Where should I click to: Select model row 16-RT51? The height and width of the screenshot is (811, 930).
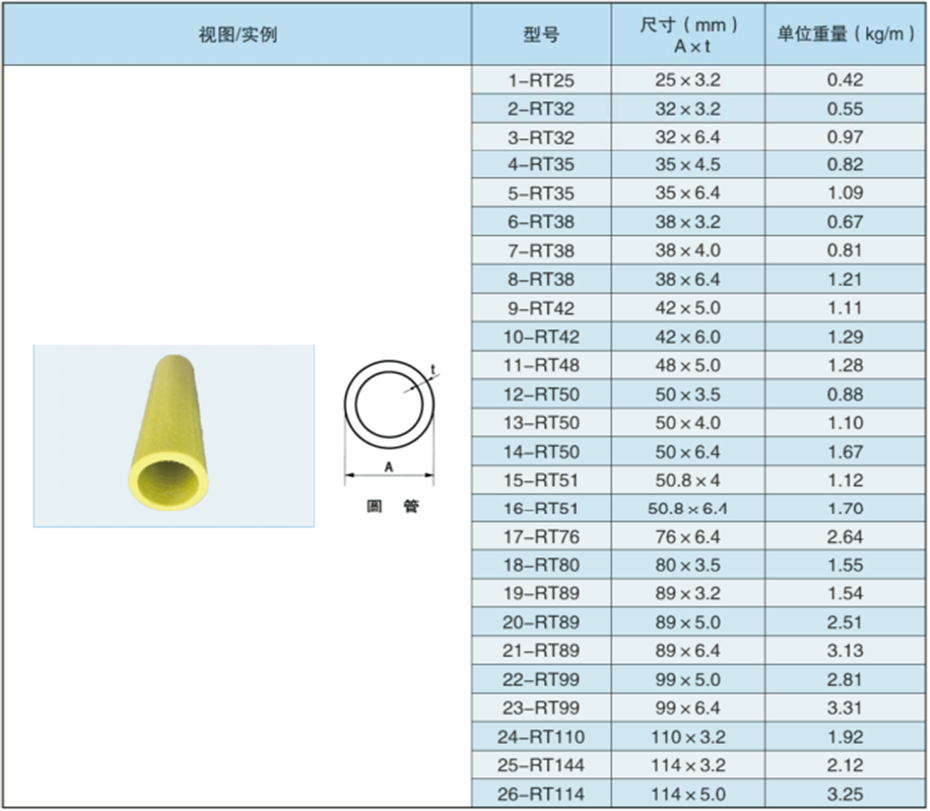pyautogui.click(x=540, y=508)
